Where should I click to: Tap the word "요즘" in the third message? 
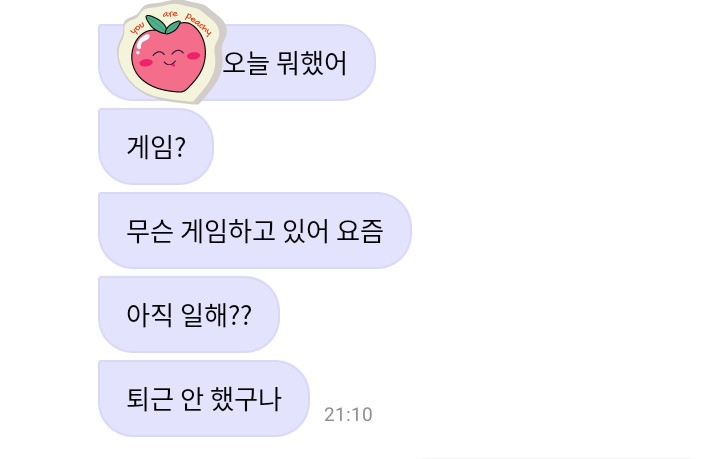click(360, 231)
